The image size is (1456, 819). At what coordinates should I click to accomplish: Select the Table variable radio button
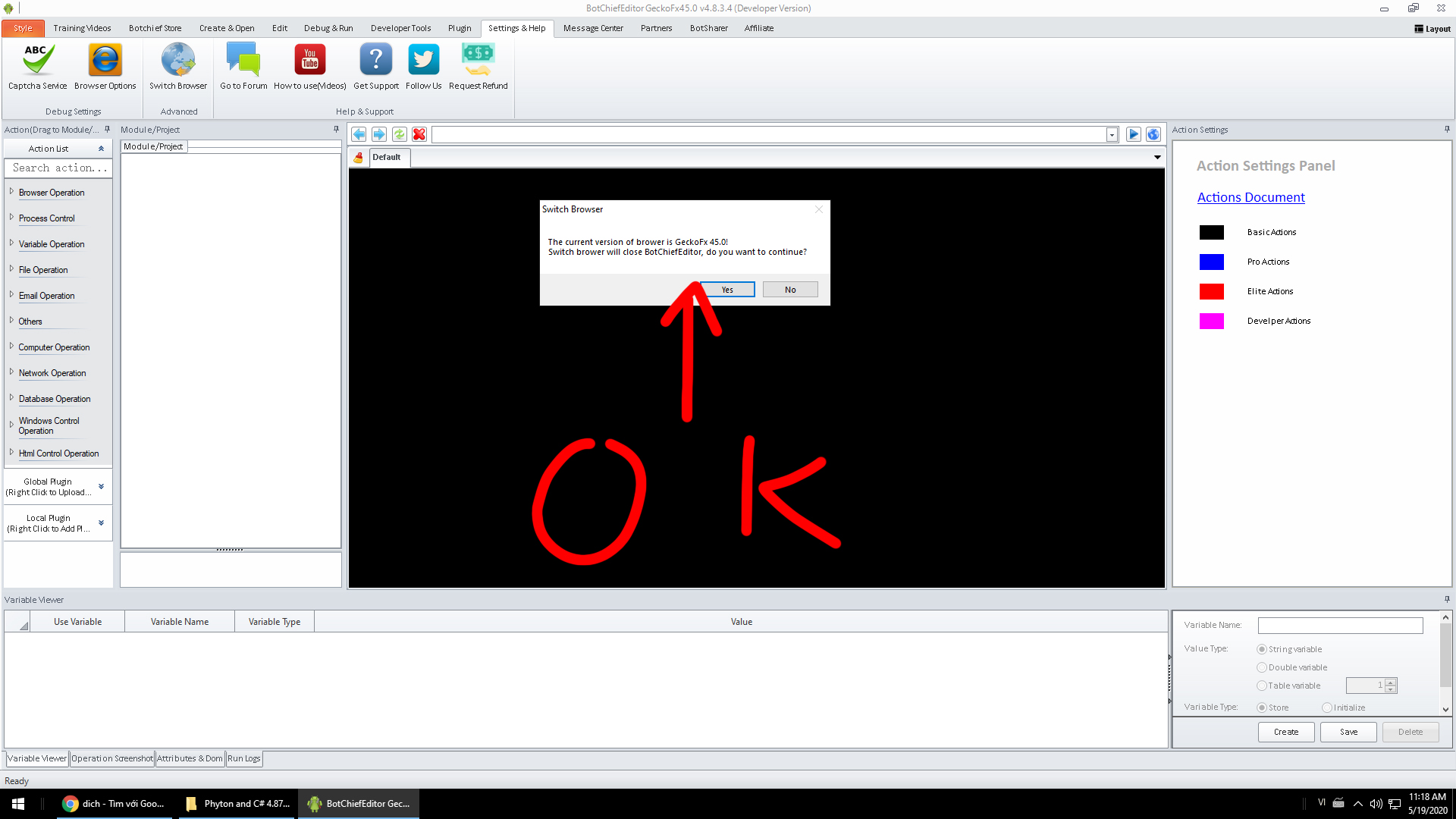(x=1262, y=686)
